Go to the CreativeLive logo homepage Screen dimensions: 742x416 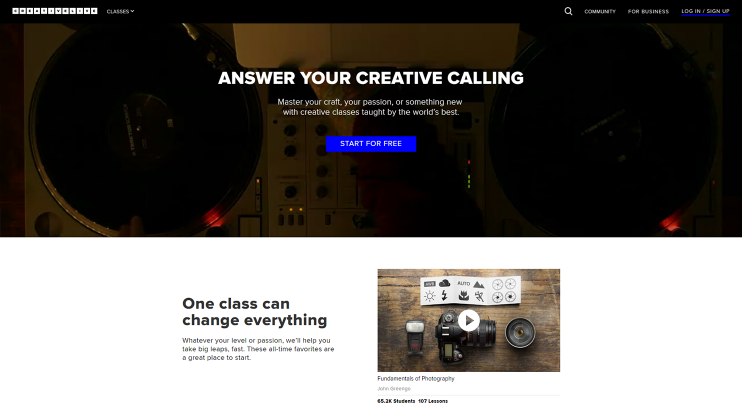pos(55,11)
